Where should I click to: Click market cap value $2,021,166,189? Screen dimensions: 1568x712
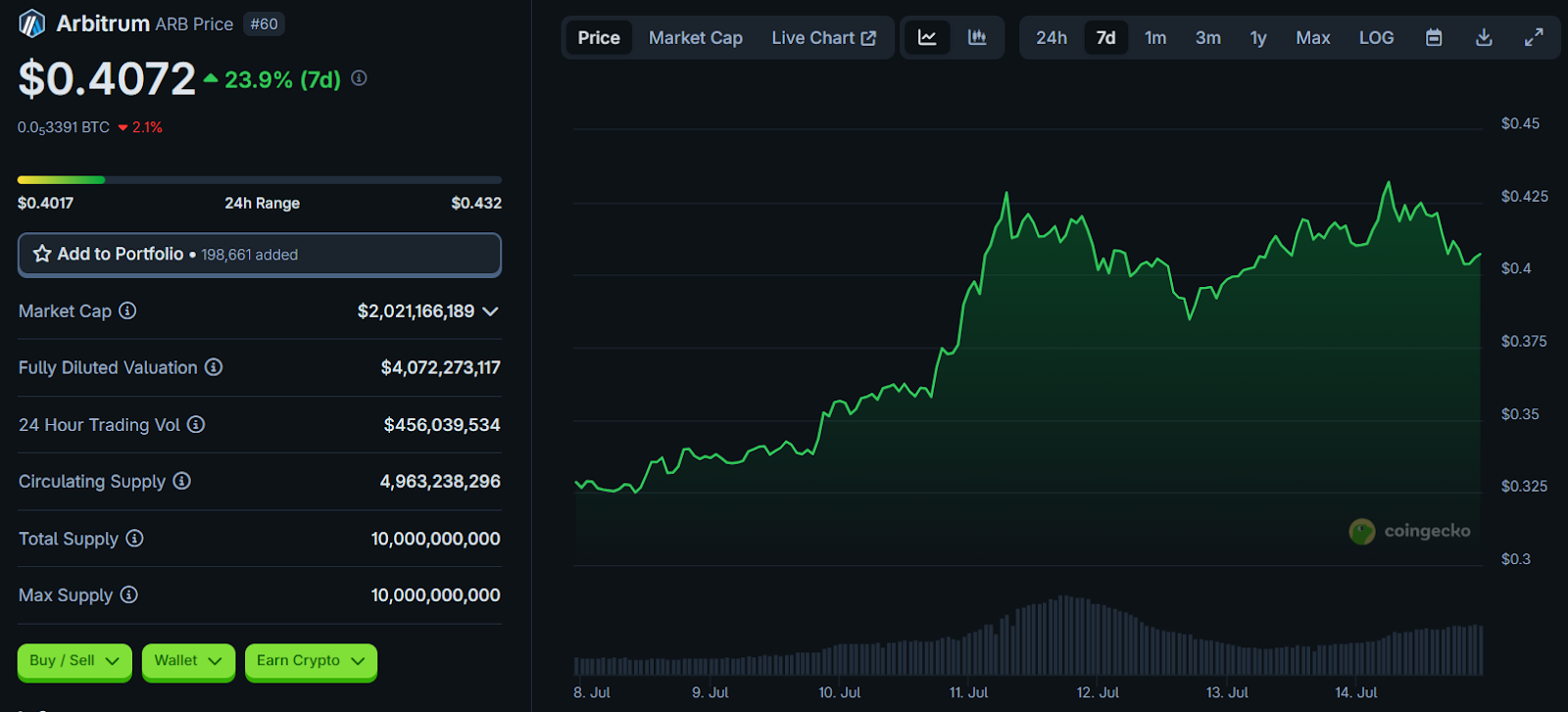coord(416,310)
